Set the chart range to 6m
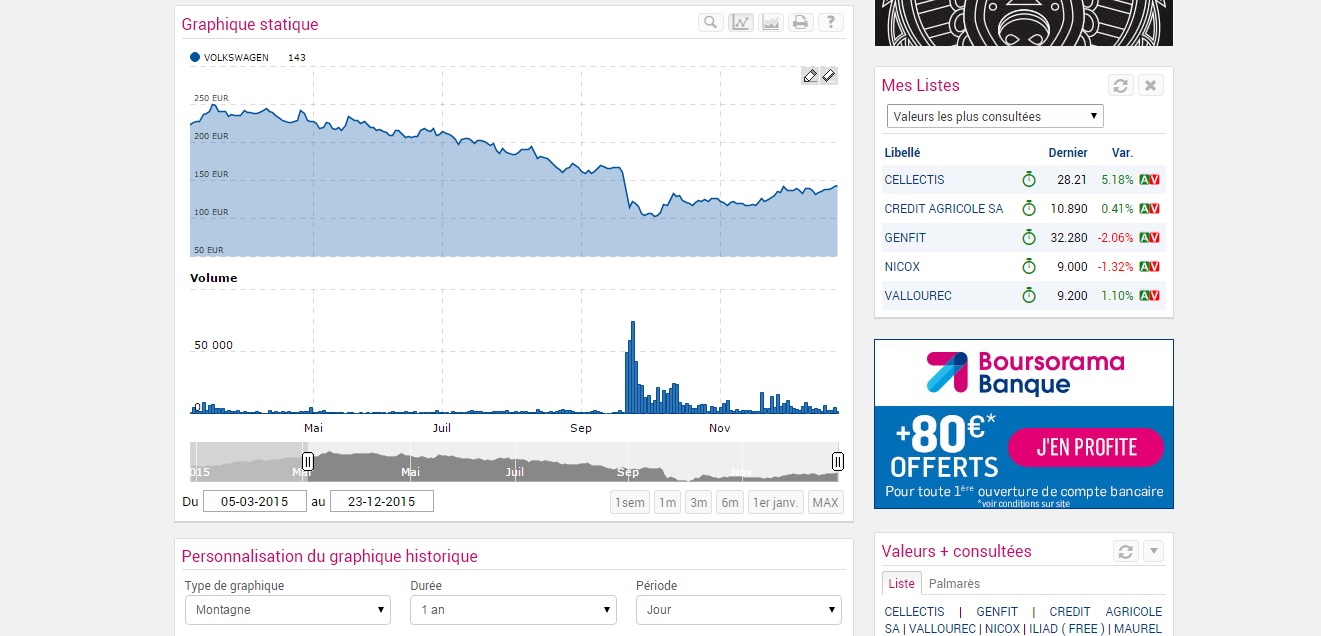Screen dimensions: 1321x636 (730, 502)
